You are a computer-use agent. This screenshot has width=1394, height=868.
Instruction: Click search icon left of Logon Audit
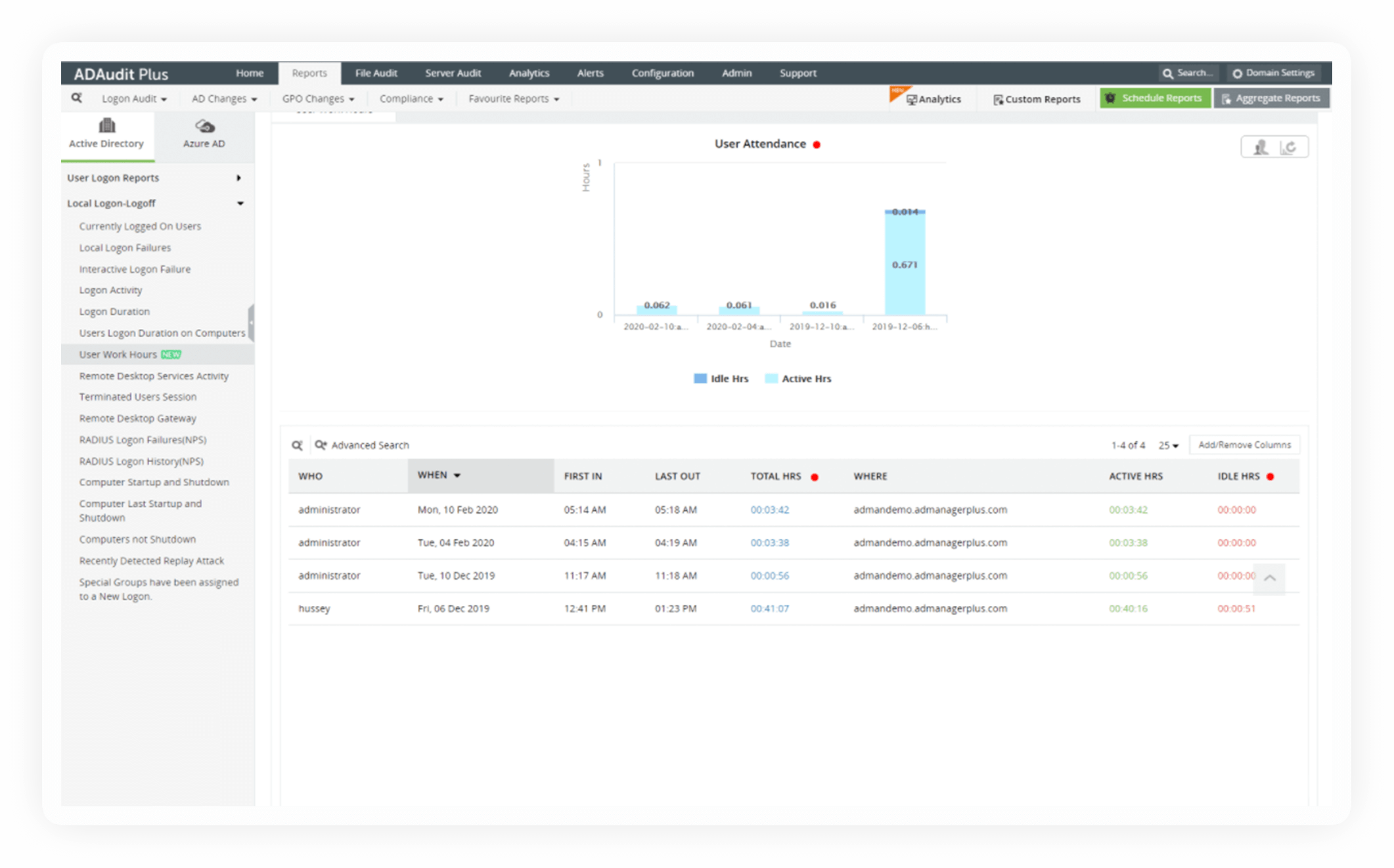point(77,98)
